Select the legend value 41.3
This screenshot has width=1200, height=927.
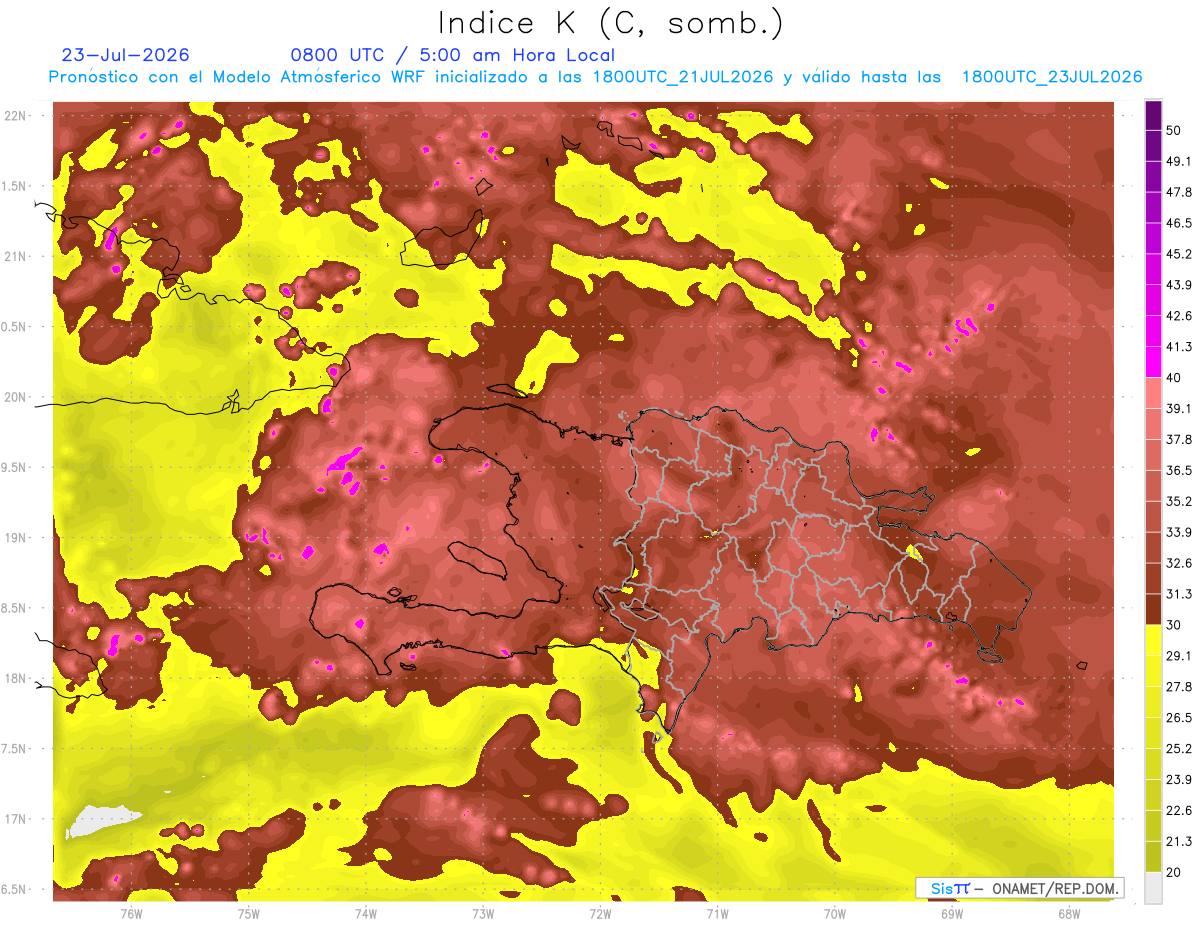click(1178, 347)
